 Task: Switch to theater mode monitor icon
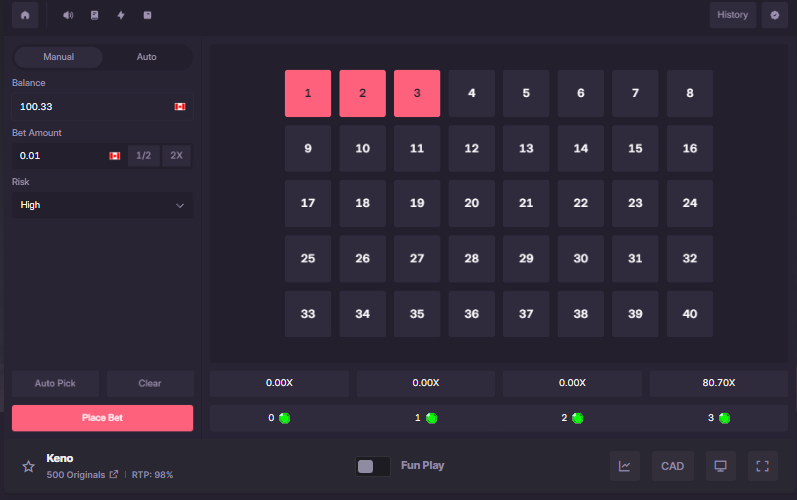point(720,466)
